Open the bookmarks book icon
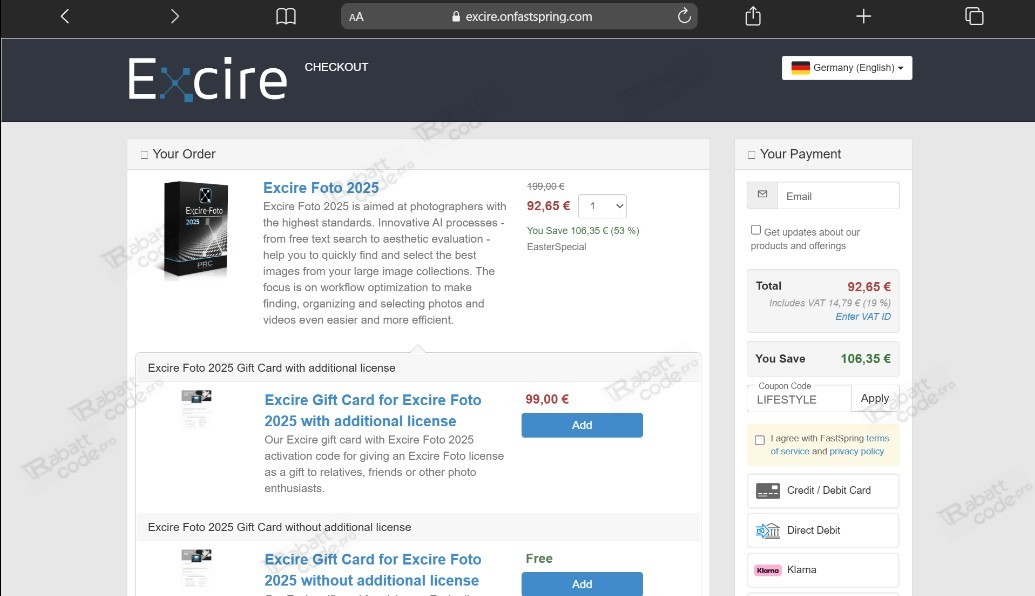1035x596 pixels. [286, 17]
